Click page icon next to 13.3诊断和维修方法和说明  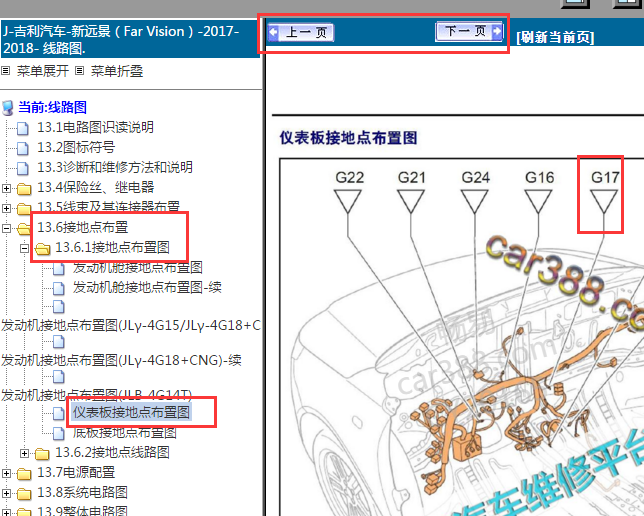point(23,168)
